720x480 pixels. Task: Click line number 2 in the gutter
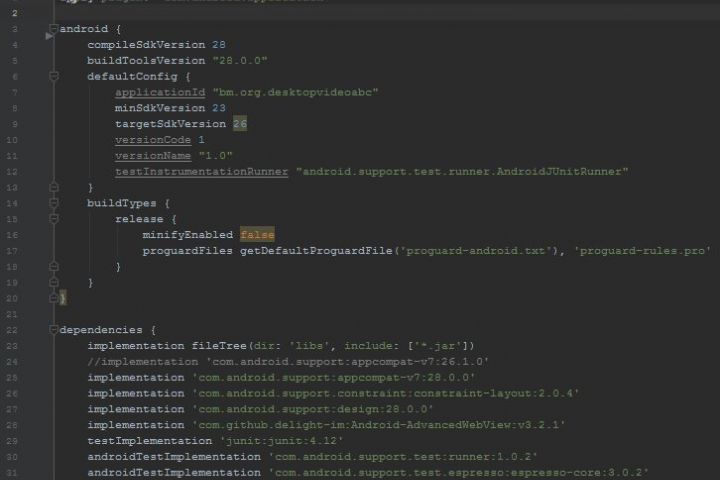[14, 13]
